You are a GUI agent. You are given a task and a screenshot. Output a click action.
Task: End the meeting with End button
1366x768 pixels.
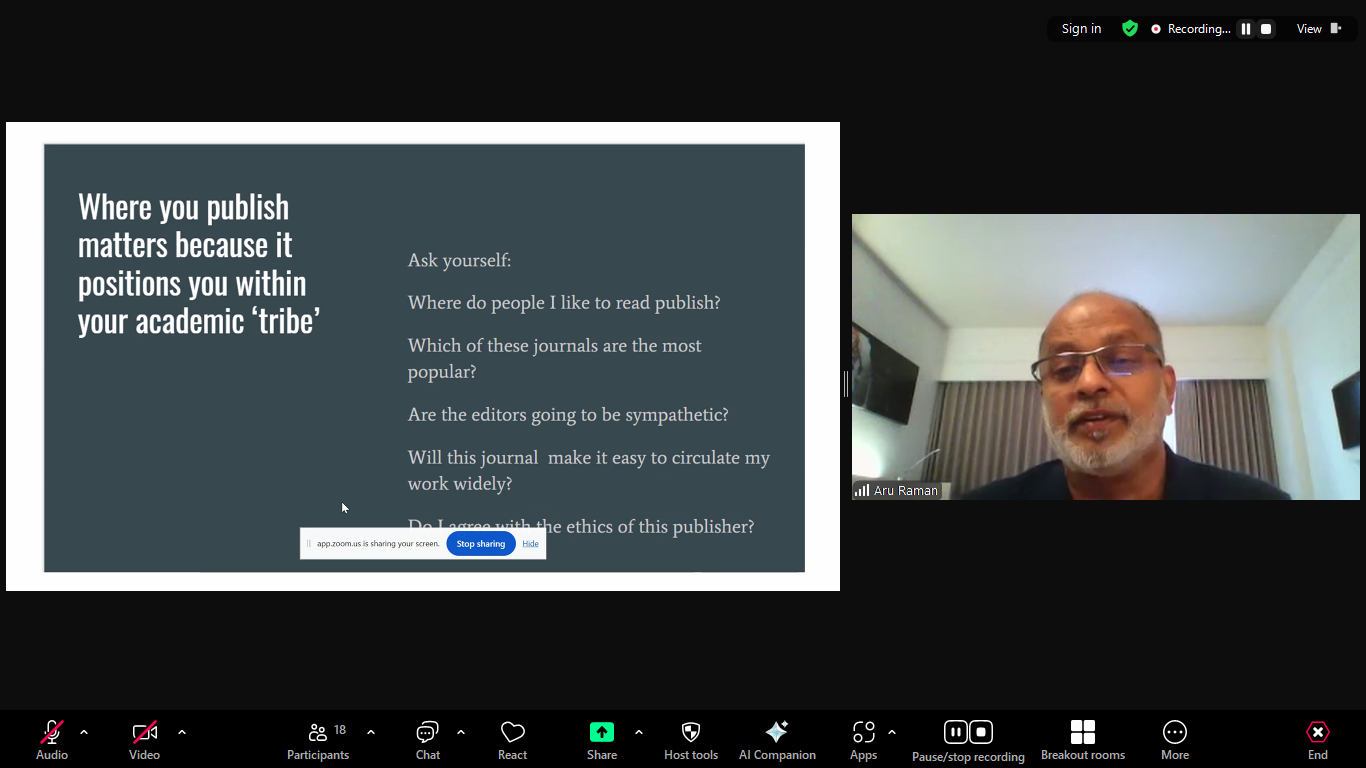point(1317,733)
